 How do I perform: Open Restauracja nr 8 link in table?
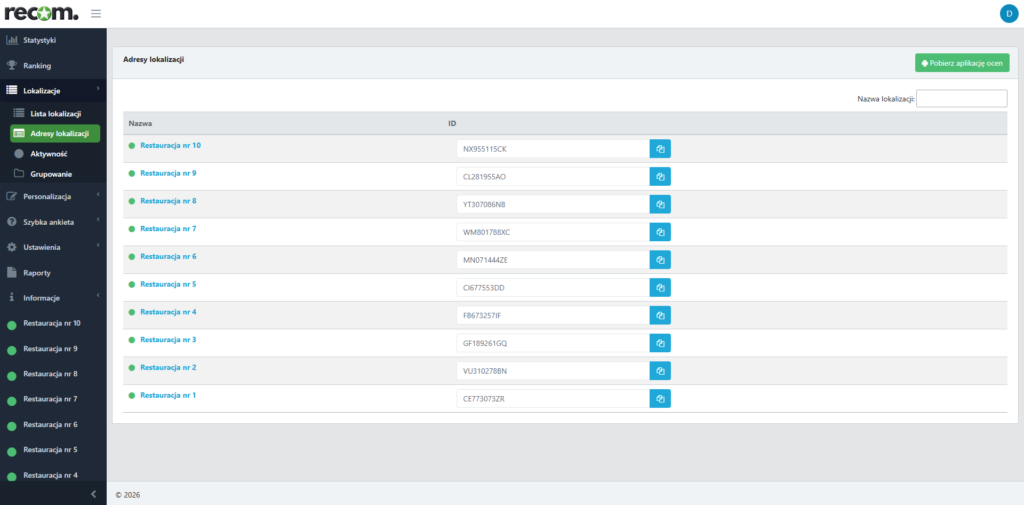point(168,201)
